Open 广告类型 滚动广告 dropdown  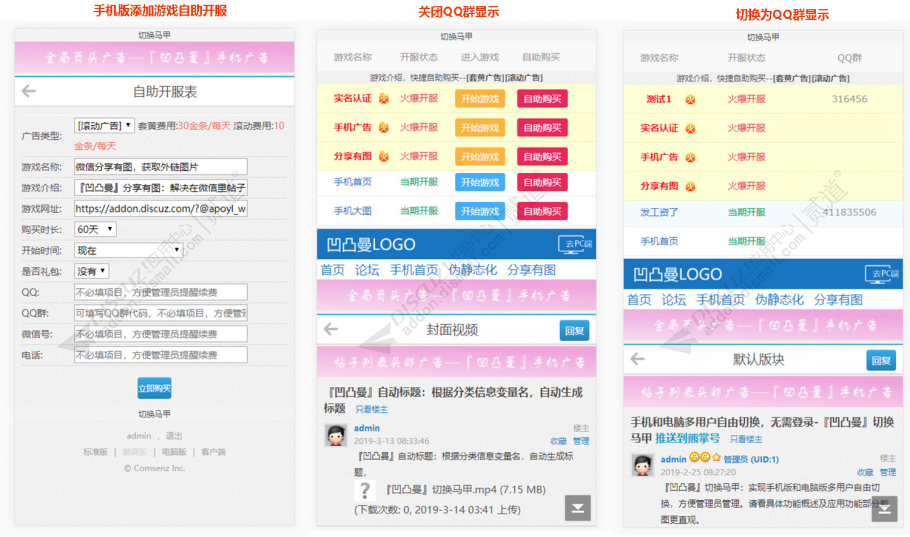tap(104, 125)
